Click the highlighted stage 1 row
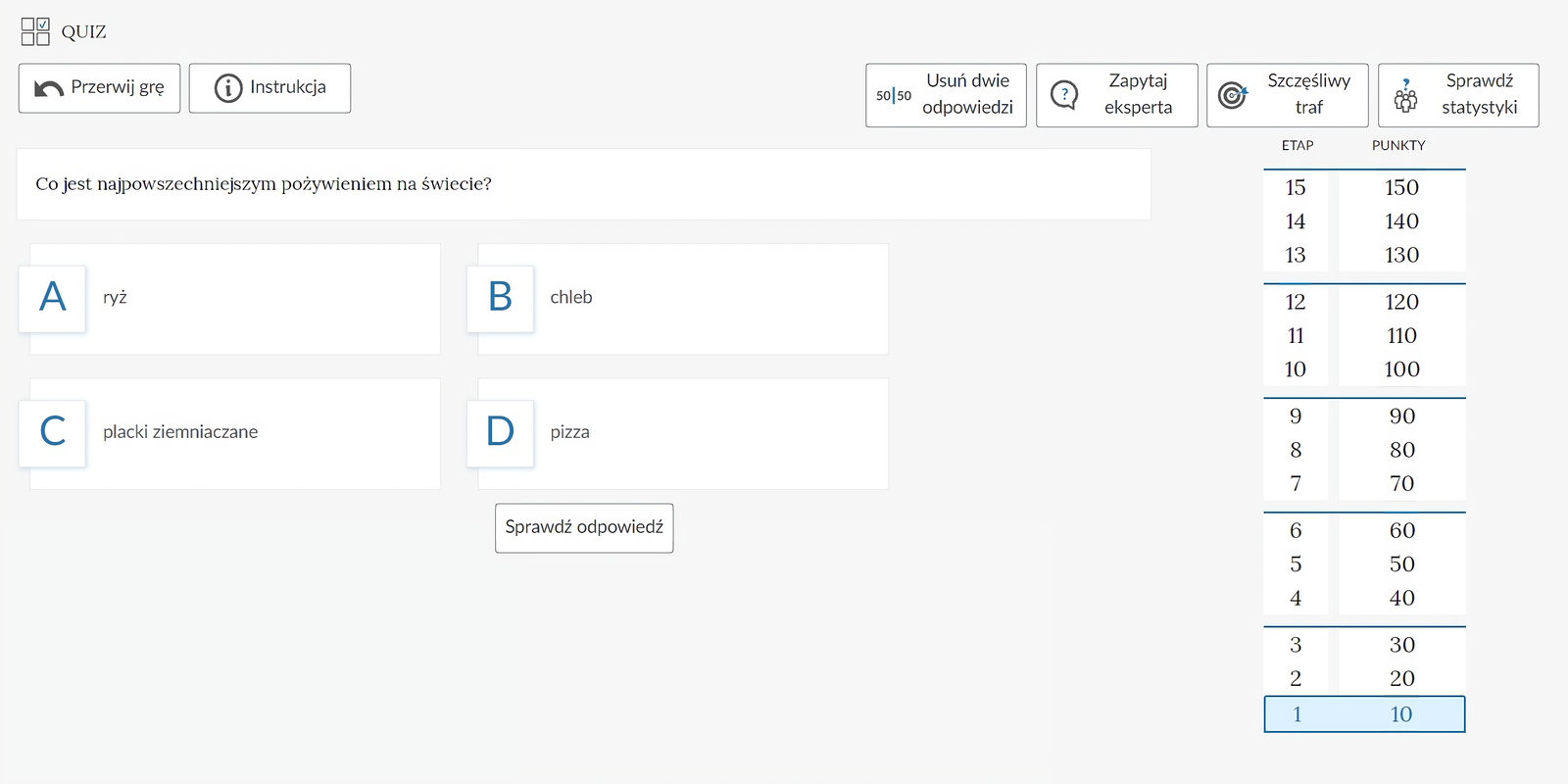The image size is (1568, 784). pyautogui.click(x=1364, y=714)
